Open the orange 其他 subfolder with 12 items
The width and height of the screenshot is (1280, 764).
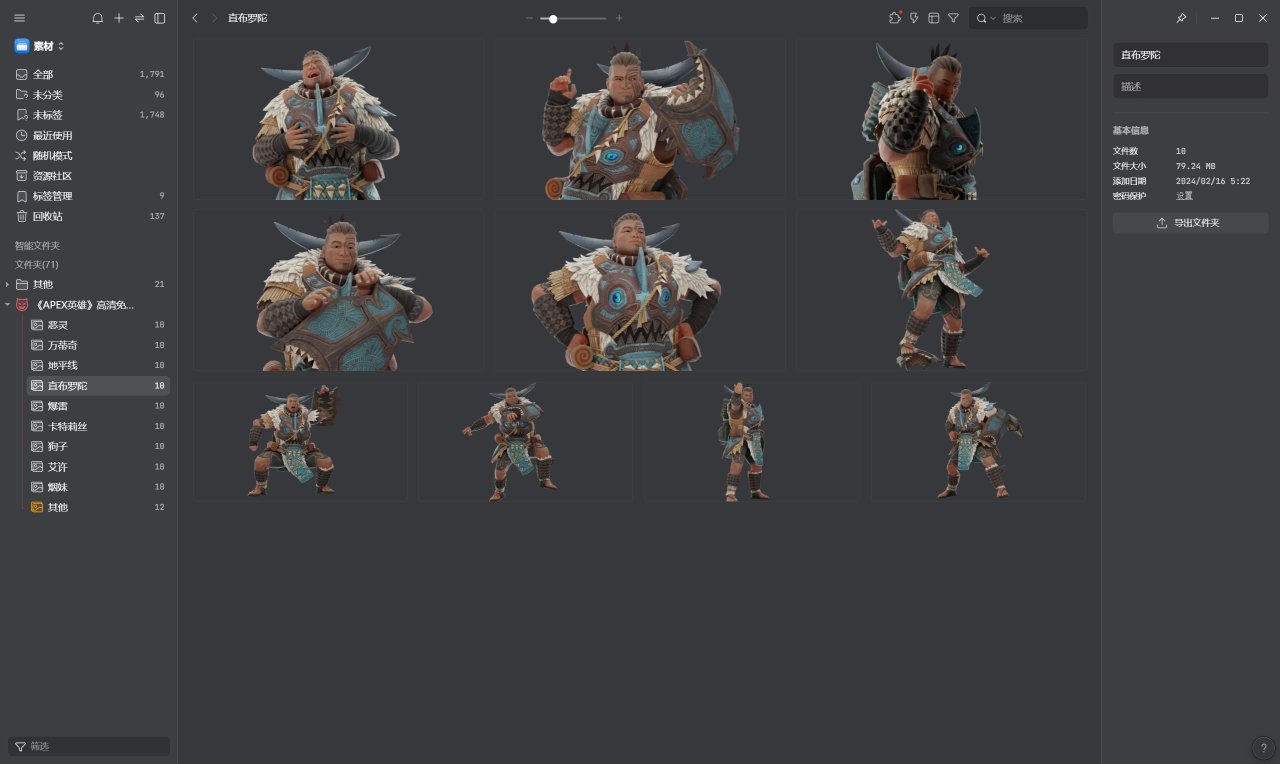97,507
